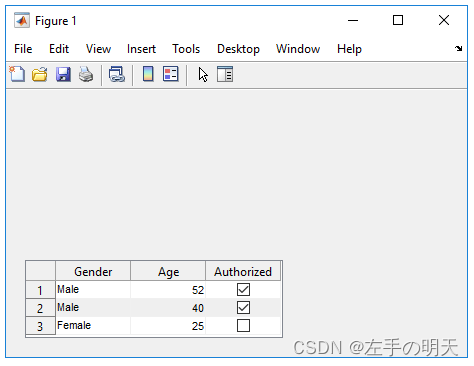Open the Property Inspector icon

[225, 74]
